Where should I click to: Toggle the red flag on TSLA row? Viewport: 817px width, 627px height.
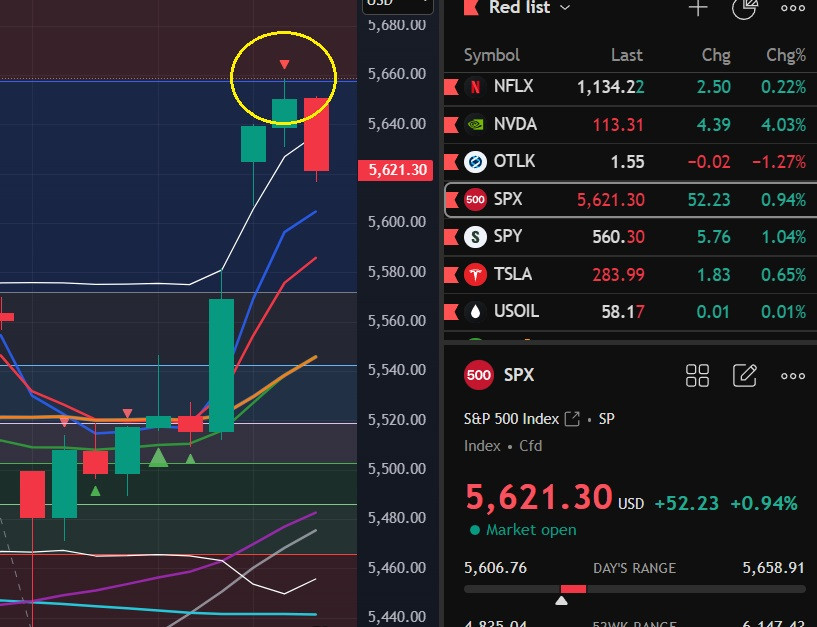coord(451,275)
